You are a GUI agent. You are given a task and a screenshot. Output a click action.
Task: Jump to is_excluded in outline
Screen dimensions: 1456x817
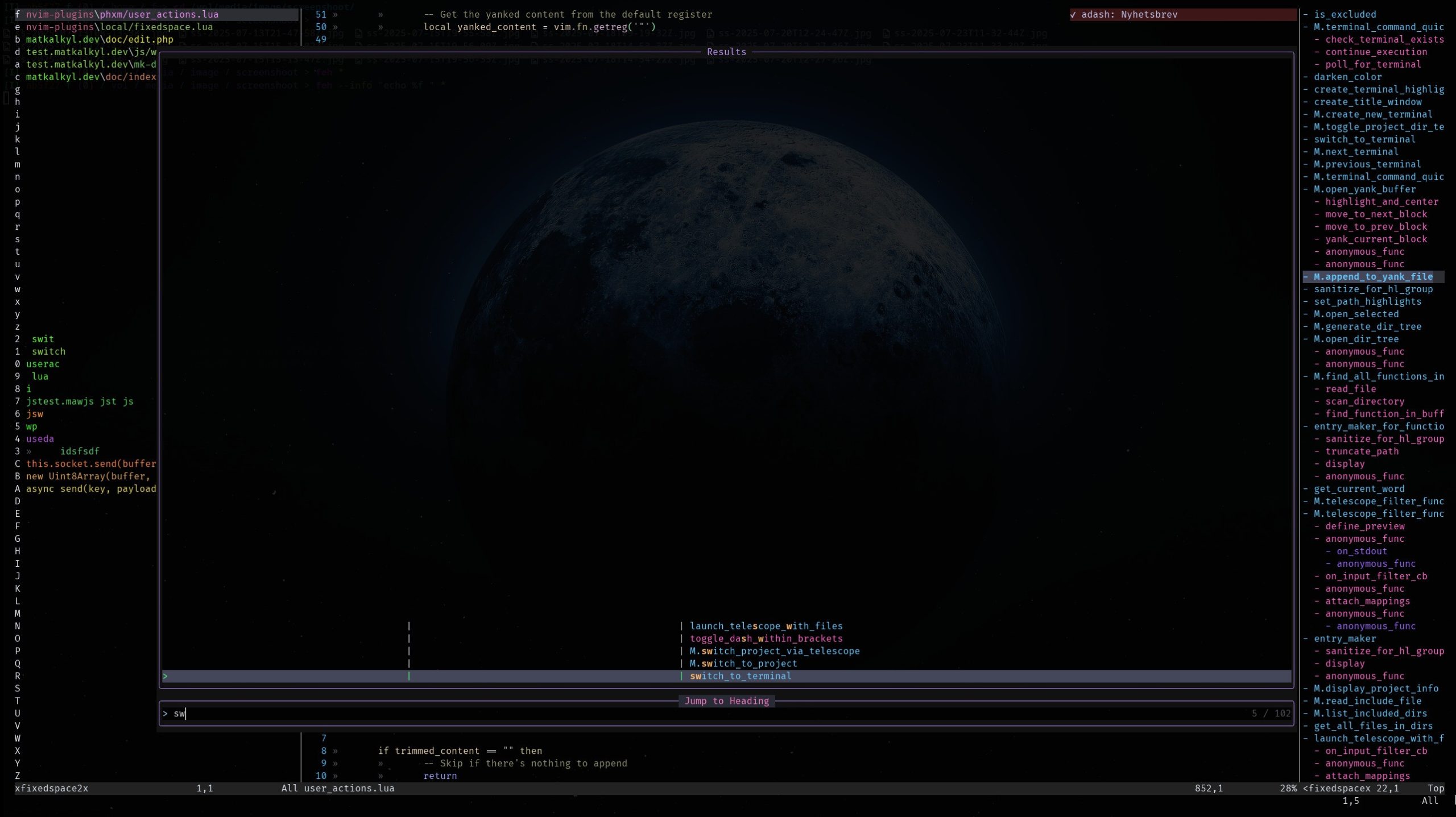[1345, 14]
